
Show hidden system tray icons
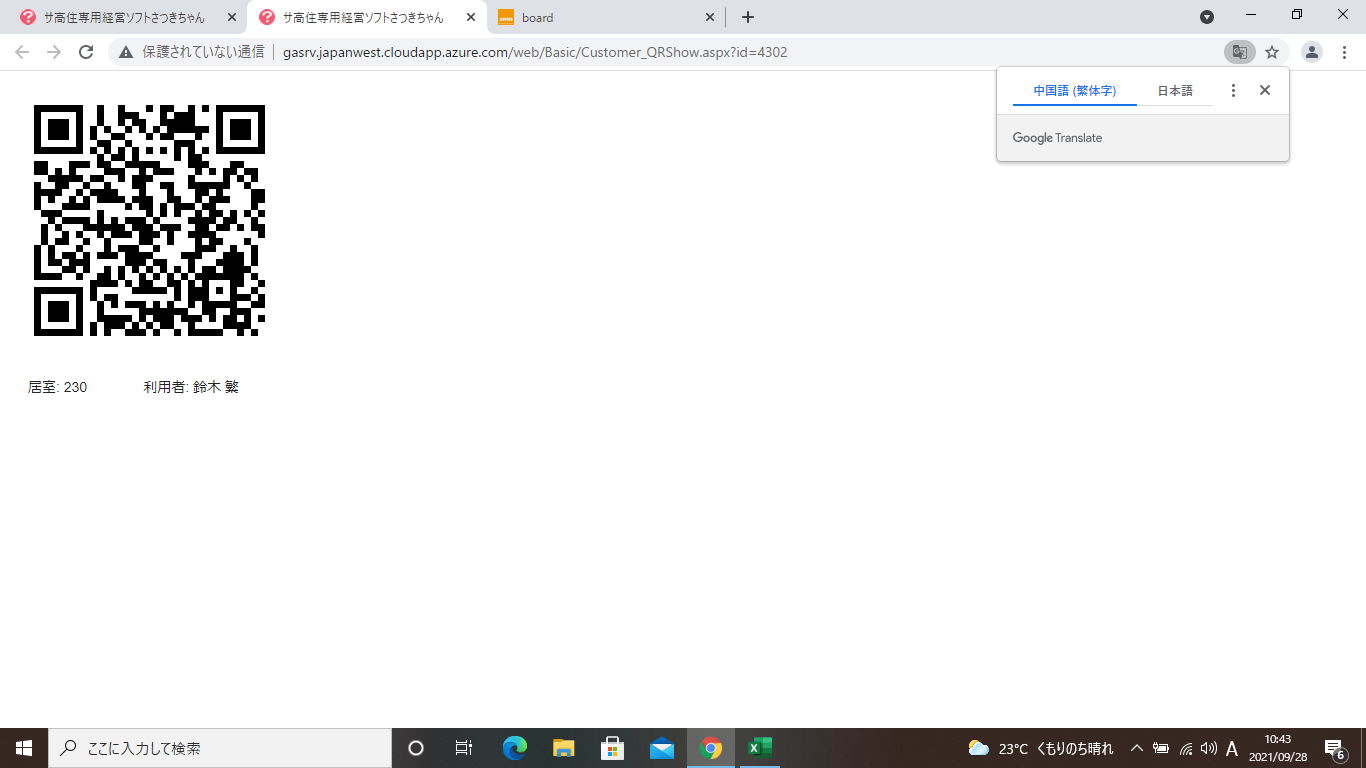[1136, 748]
